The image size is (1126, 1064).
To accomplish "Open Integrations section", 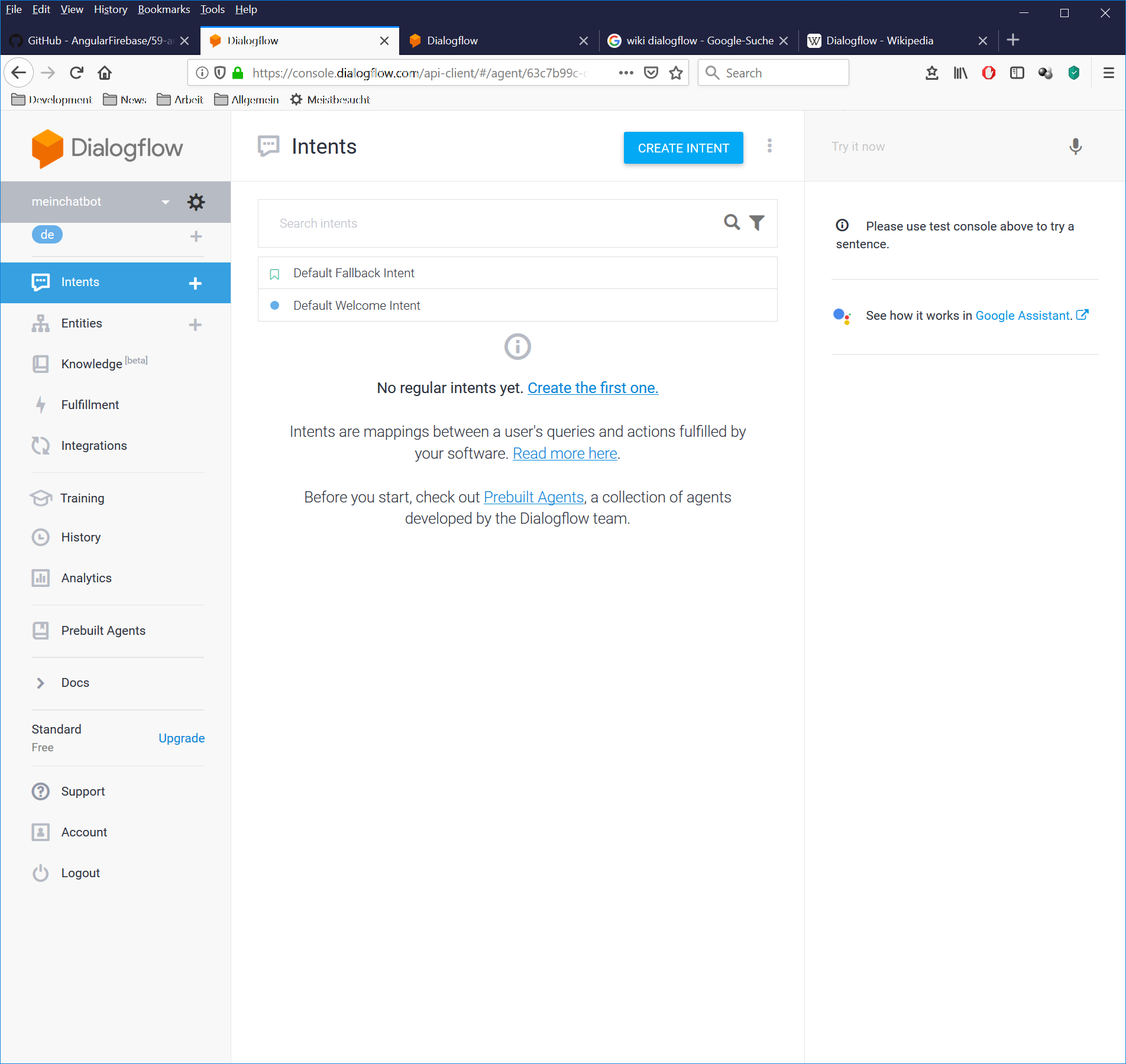I will tap(94, 446).
